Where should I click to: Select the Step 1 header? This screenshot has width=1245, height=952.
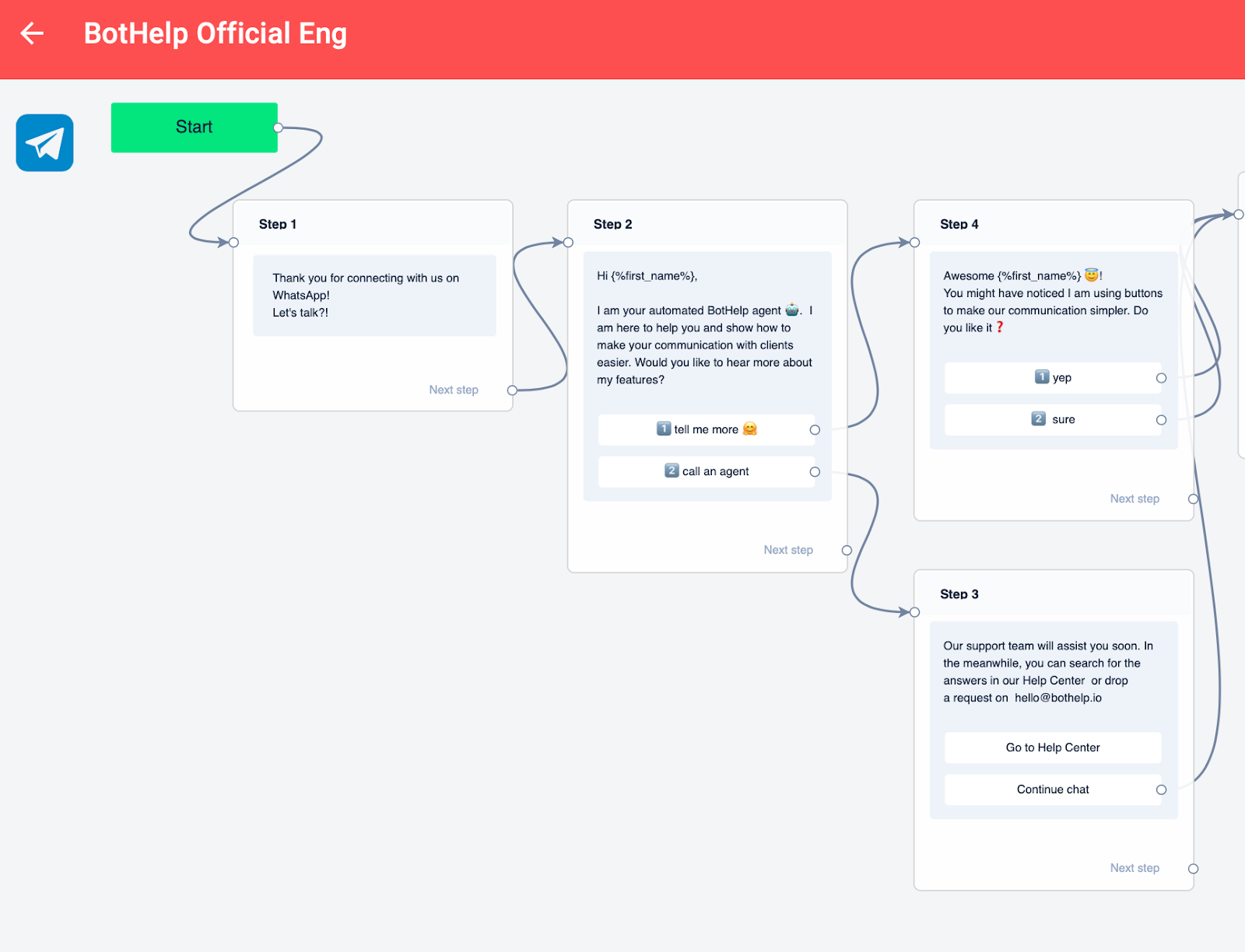pyautogui.click(x=278, y=224)
